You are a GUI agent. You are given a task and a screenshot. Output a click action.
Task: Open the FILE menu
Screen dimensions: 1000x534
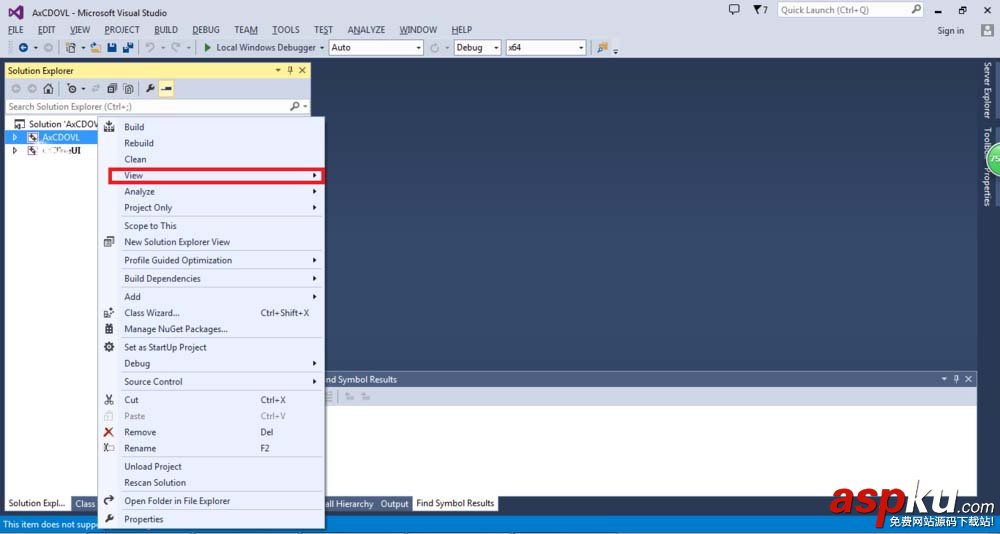[16, 29]
